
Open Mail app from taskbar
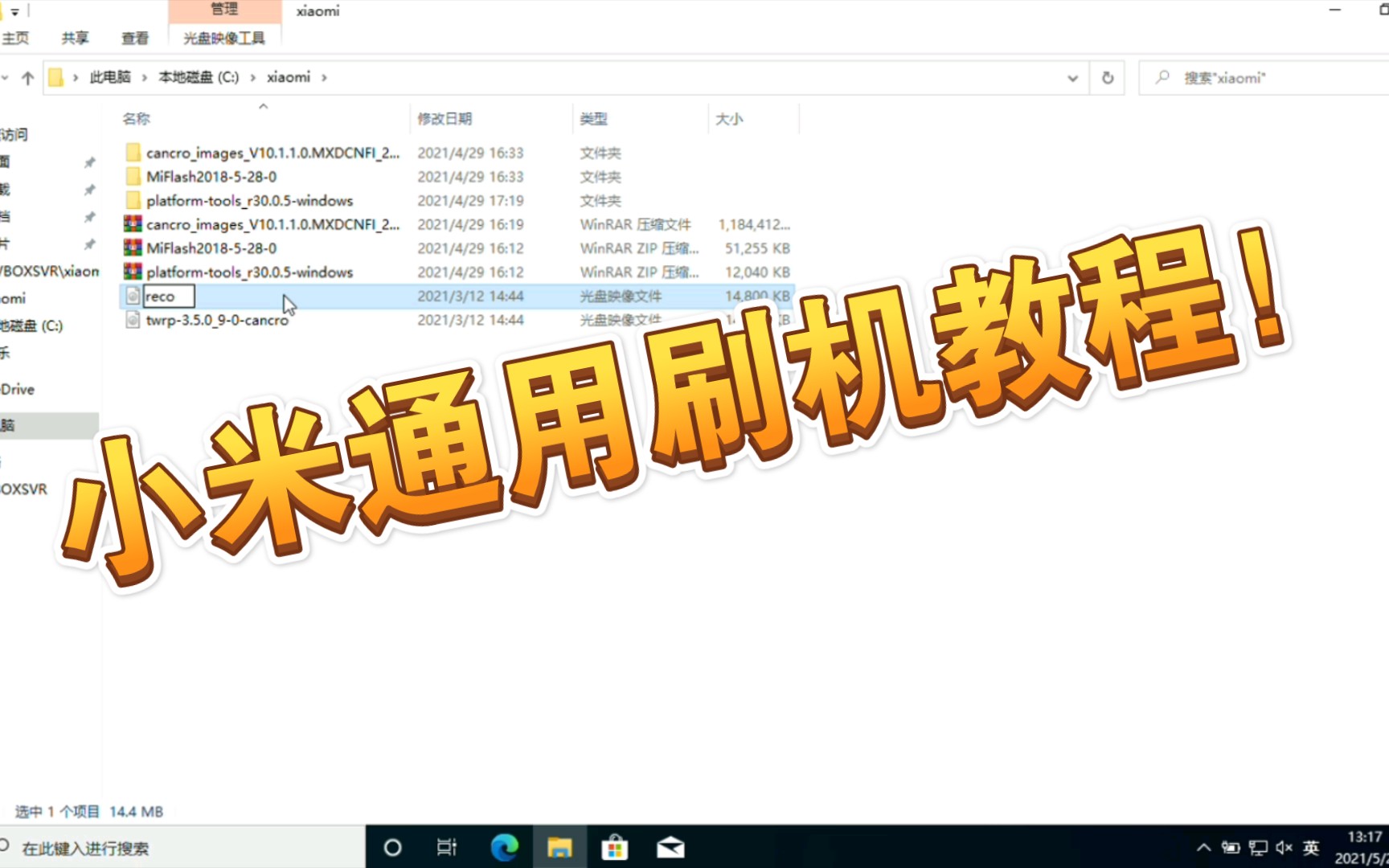point(670,847)
